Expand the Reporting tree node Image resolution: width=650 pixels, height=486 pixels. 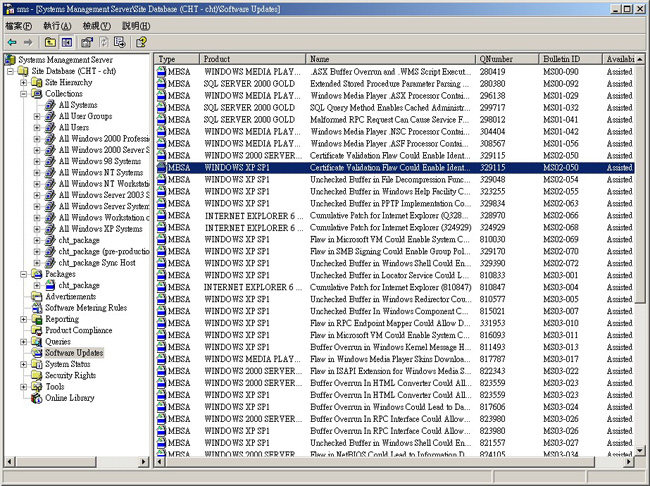24,319
